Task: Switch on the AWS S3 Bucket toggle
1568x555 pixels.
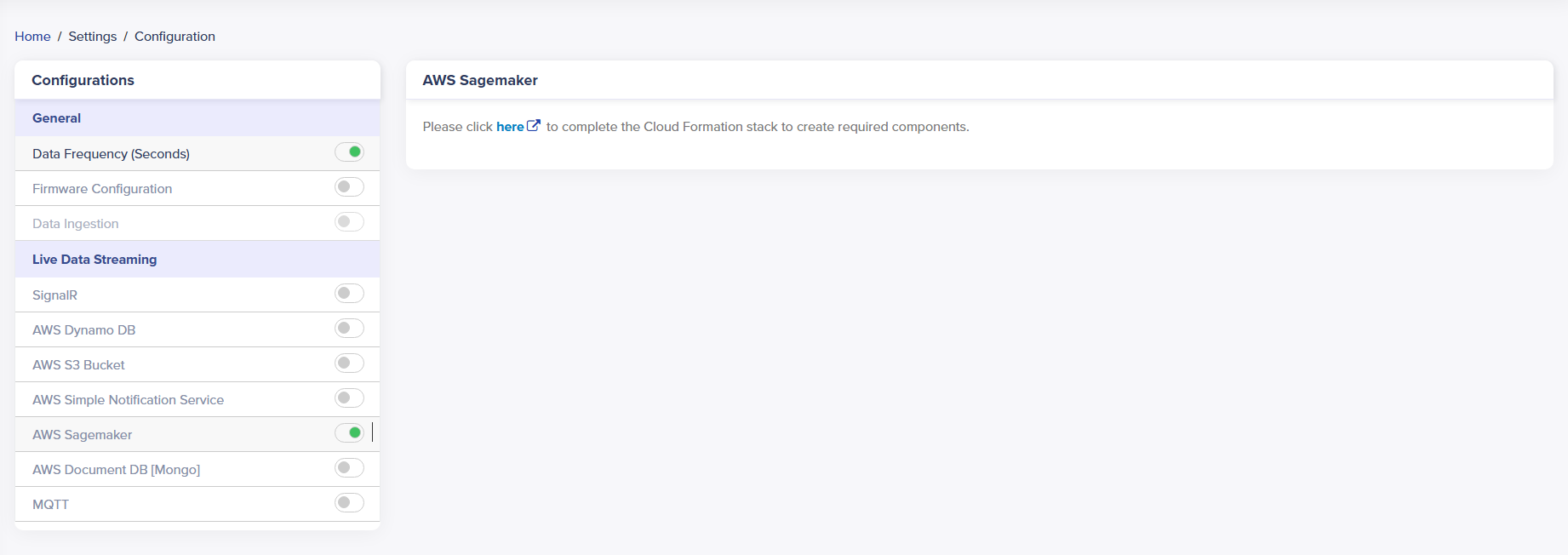Action: click(349, 363)
